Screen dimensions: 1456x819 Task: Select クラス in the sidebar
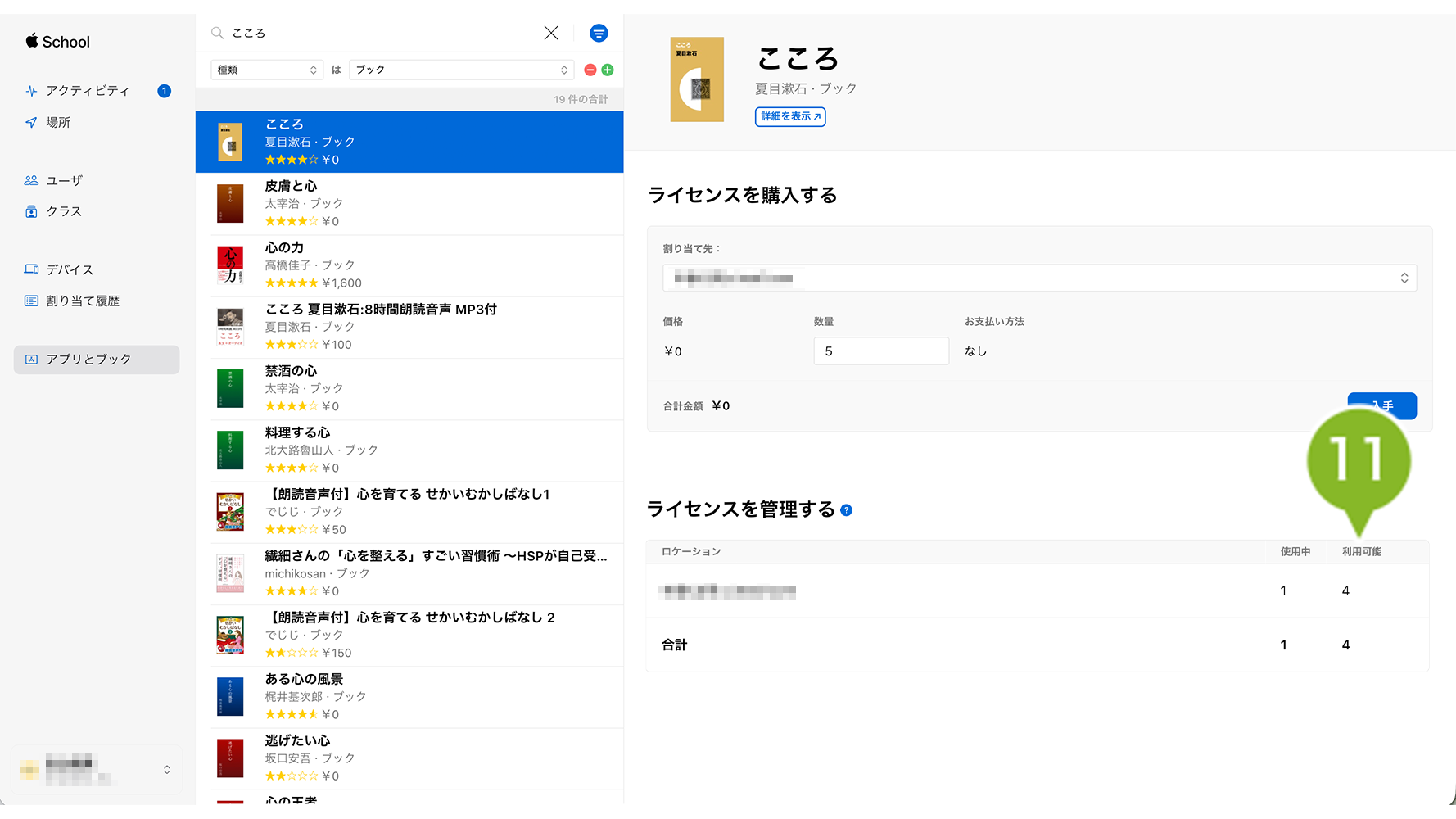coord(64,211)
